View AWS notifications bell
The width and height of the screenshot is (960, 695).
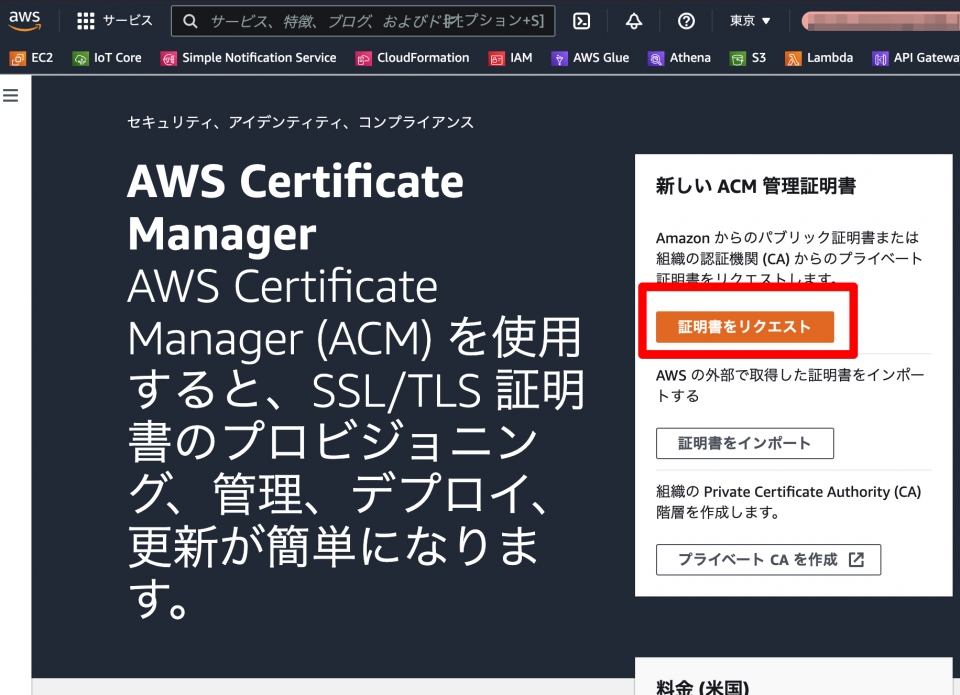point(633,20)
